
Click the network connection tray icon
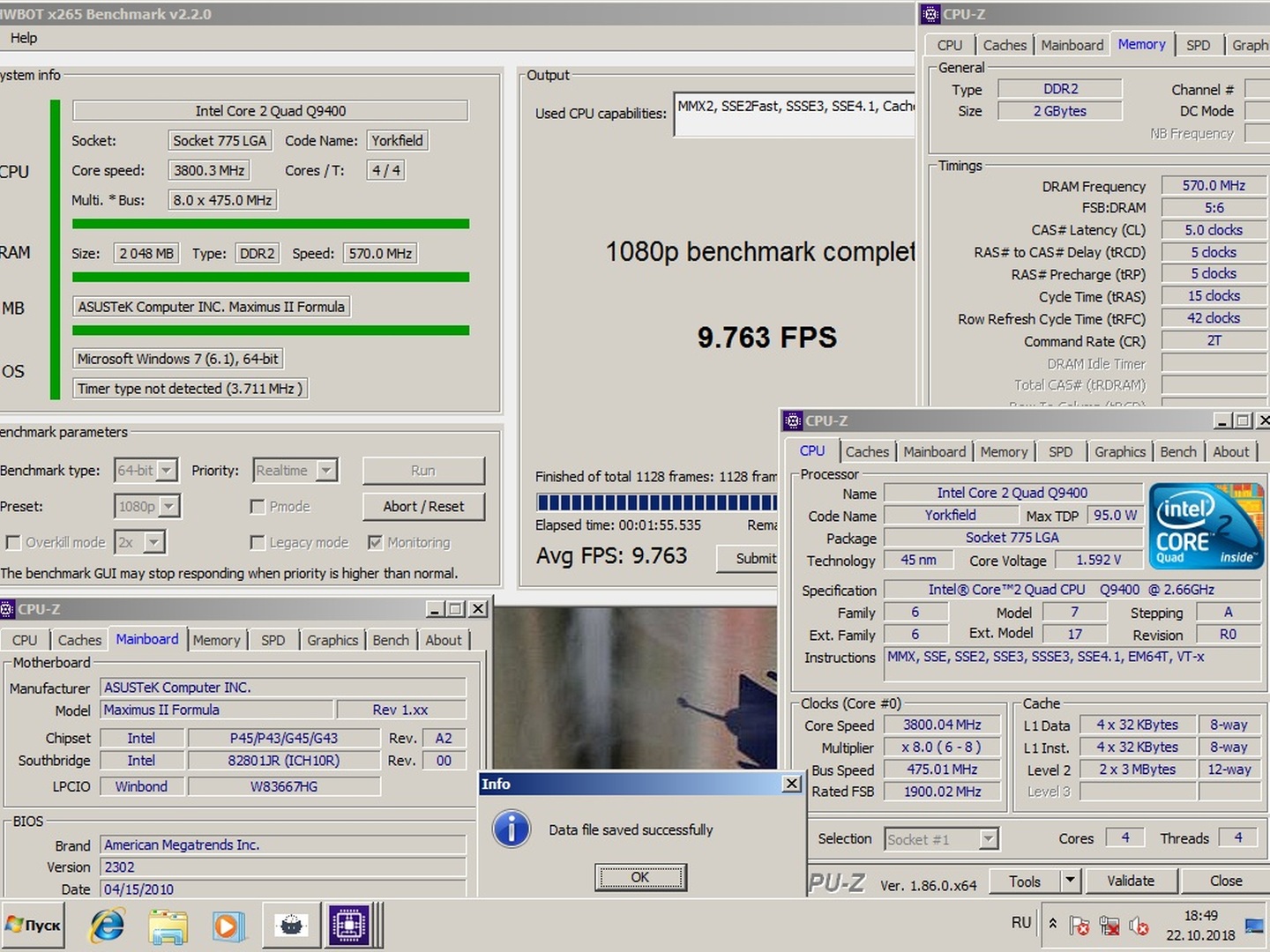(x=1109, y=926)
